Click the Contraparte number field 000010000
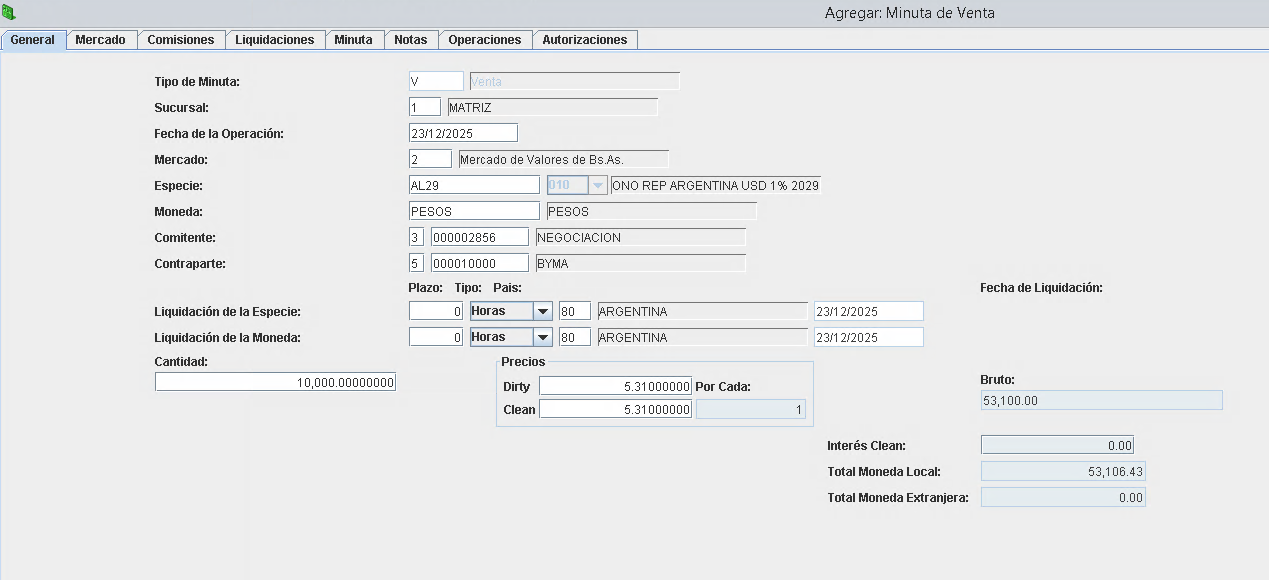This screenshot has height=580, width=1269. [479, 263]
